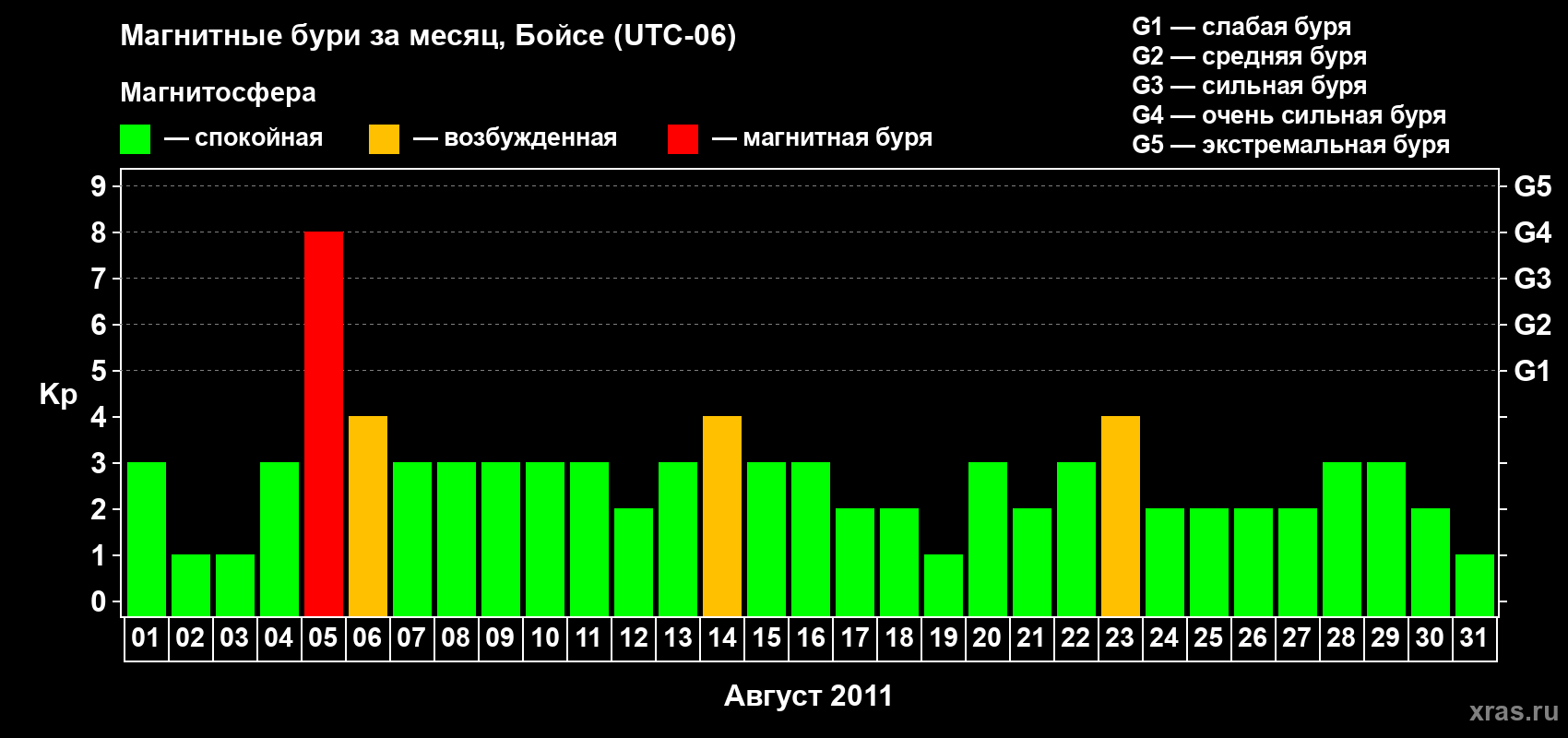Click the G1 label on right axis
The height and width of the screenshot is (738, 1568).
click(x=1533, y=371)
